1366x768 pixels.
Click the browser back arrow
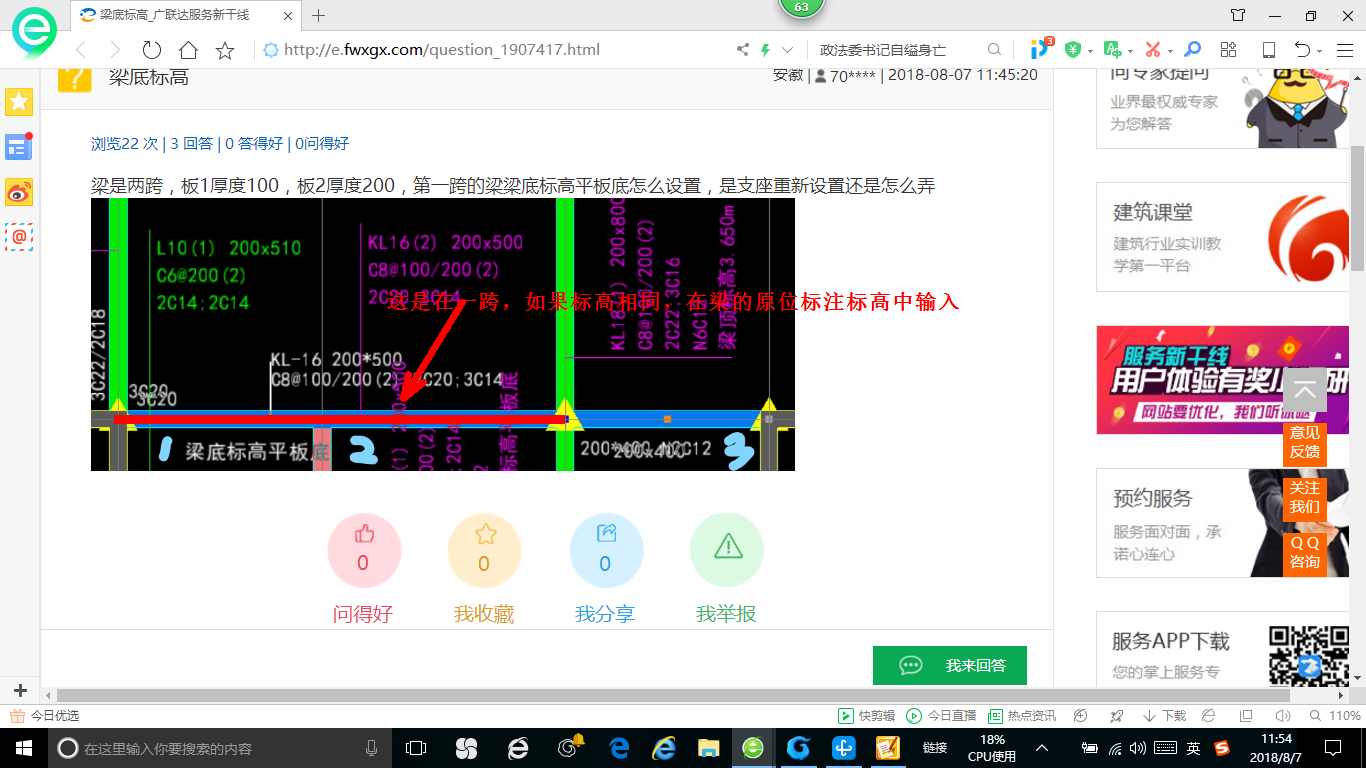coord(81,50)
